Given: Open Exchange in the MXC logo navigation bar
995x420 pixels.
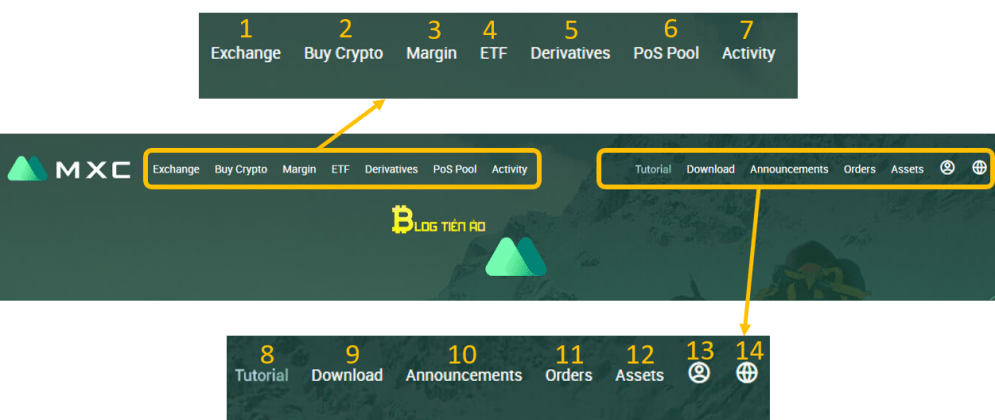Looking at the screenshot, I should pyautogui.click(x=176, y=169).
